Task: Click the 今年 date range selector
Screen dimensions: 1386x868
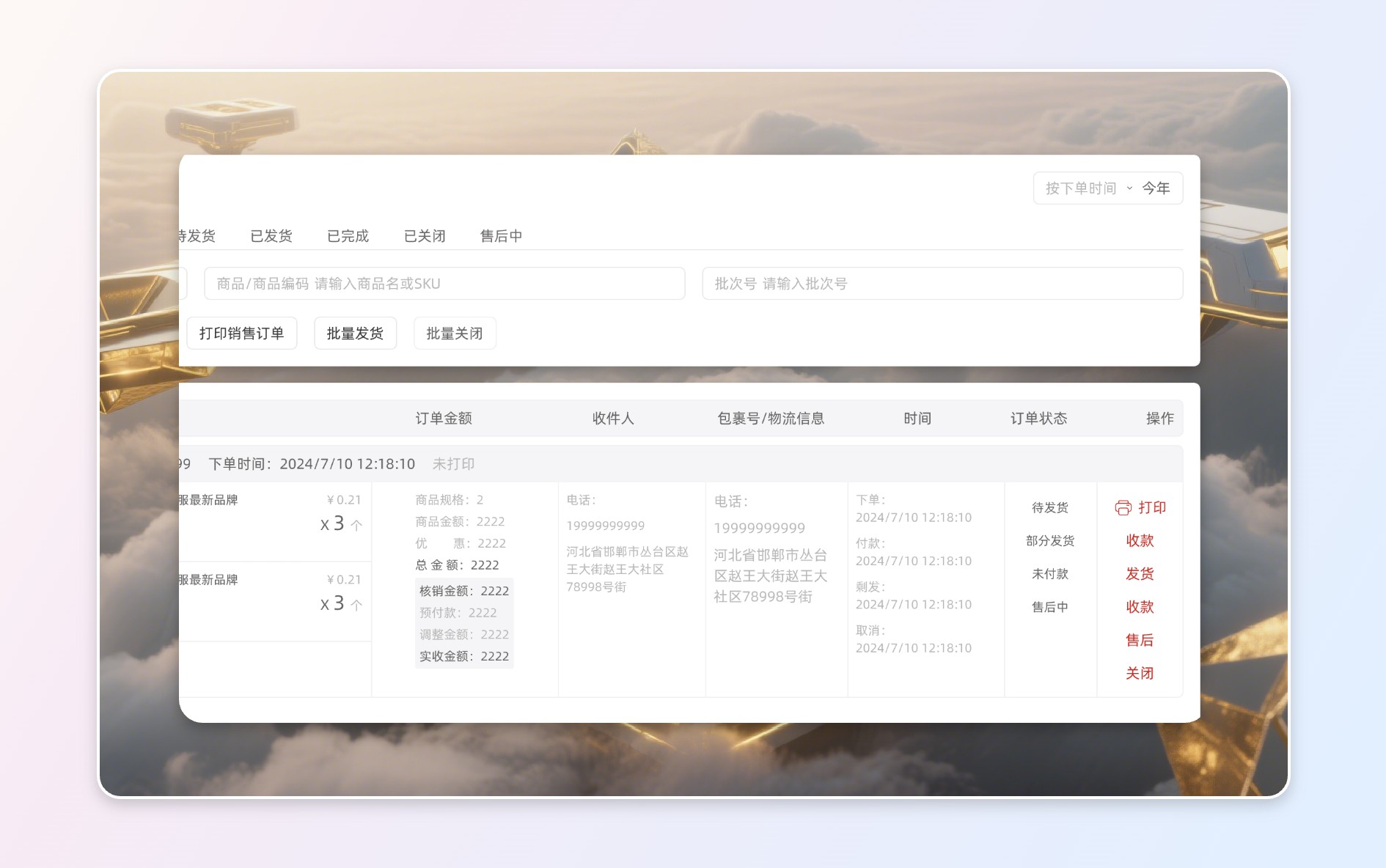Action: (x=1156, y=188)
